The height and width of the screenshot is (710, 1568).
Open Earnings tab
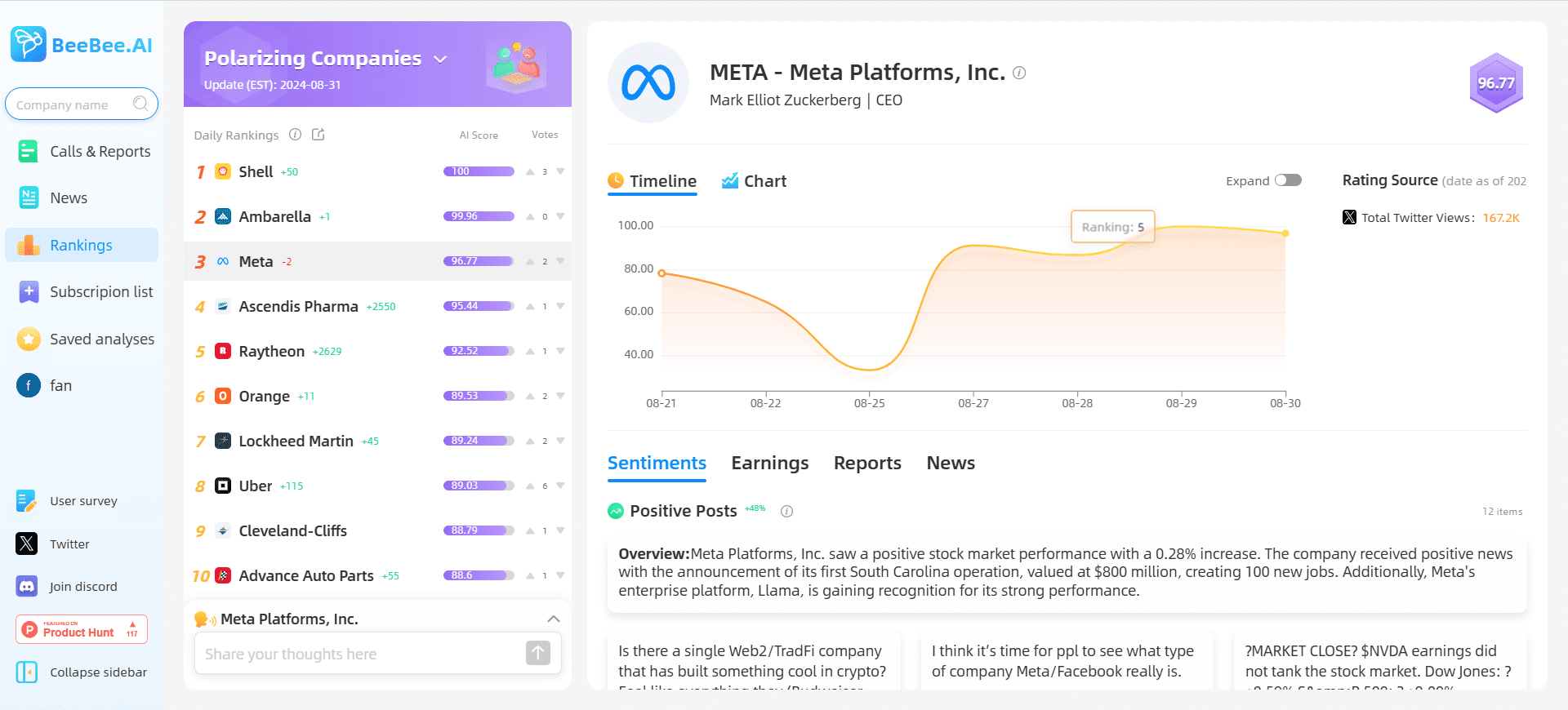click(x=770, y=463)
